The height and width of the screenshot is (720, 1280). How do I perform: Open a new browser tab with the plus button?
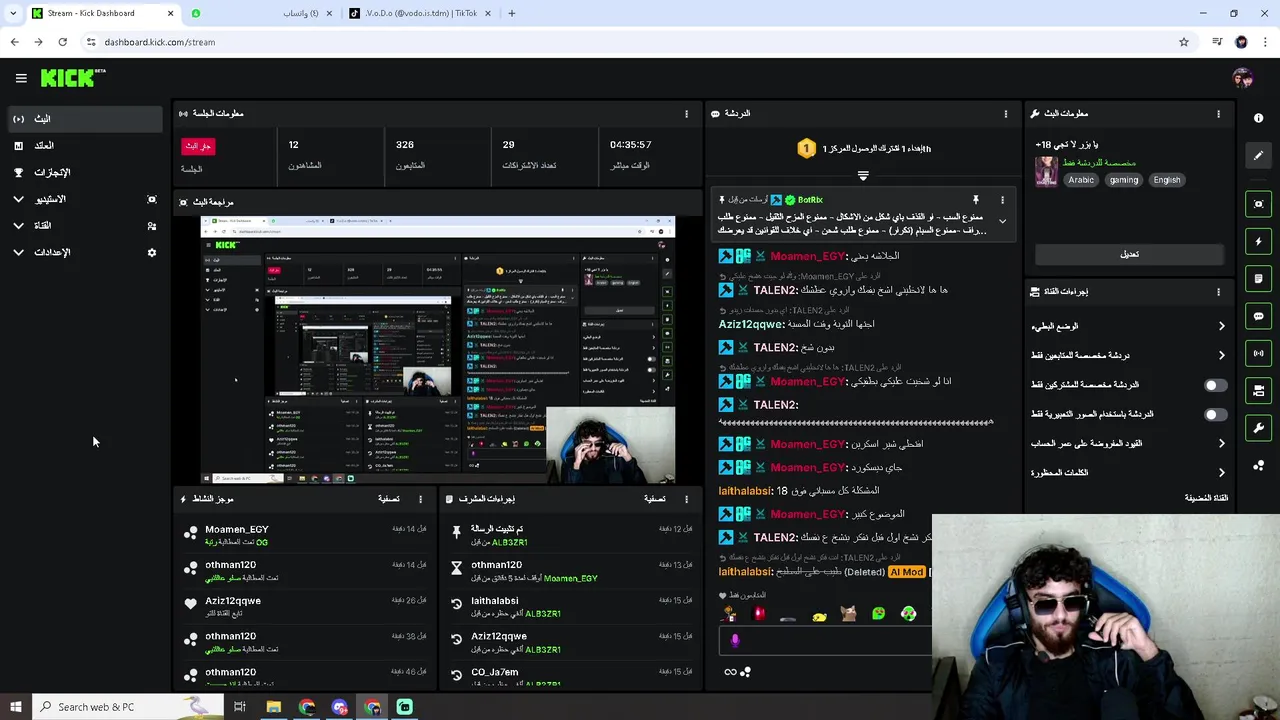click(x=512, y=14)
